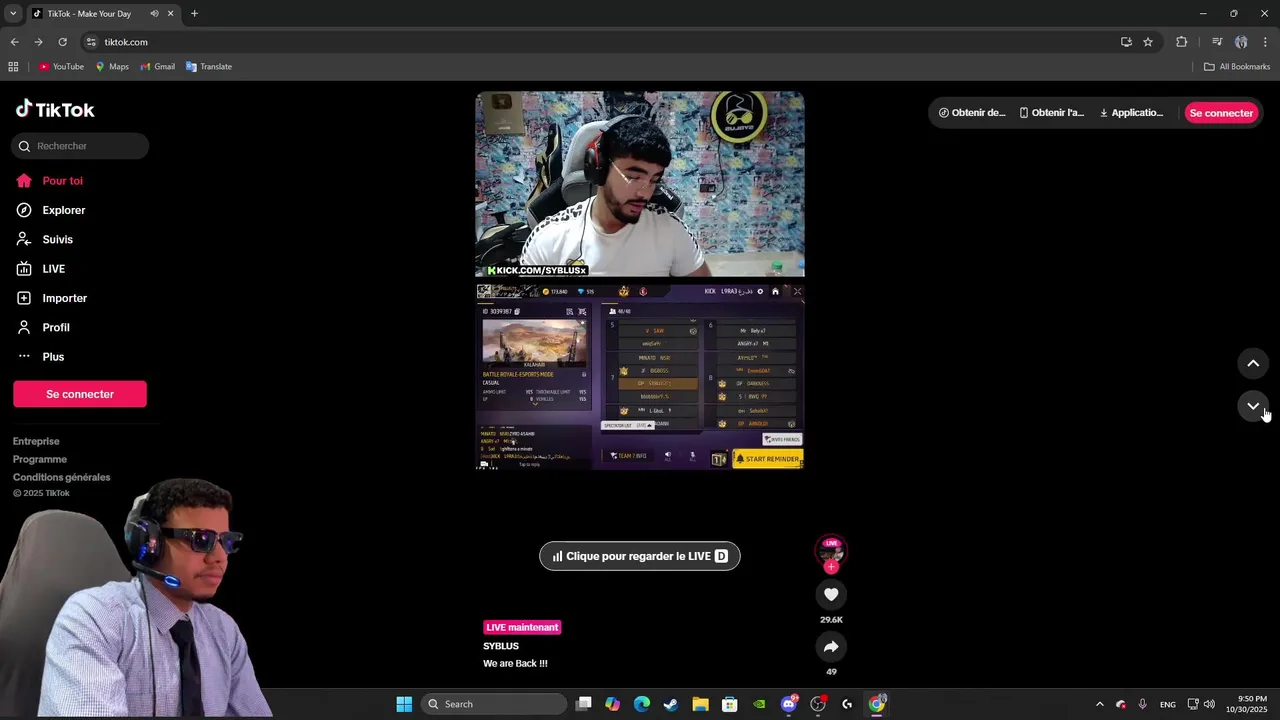Click the red Se connecter sidebar button
The height and width of the screenshot is (720, 1280).
coord(80,394)
